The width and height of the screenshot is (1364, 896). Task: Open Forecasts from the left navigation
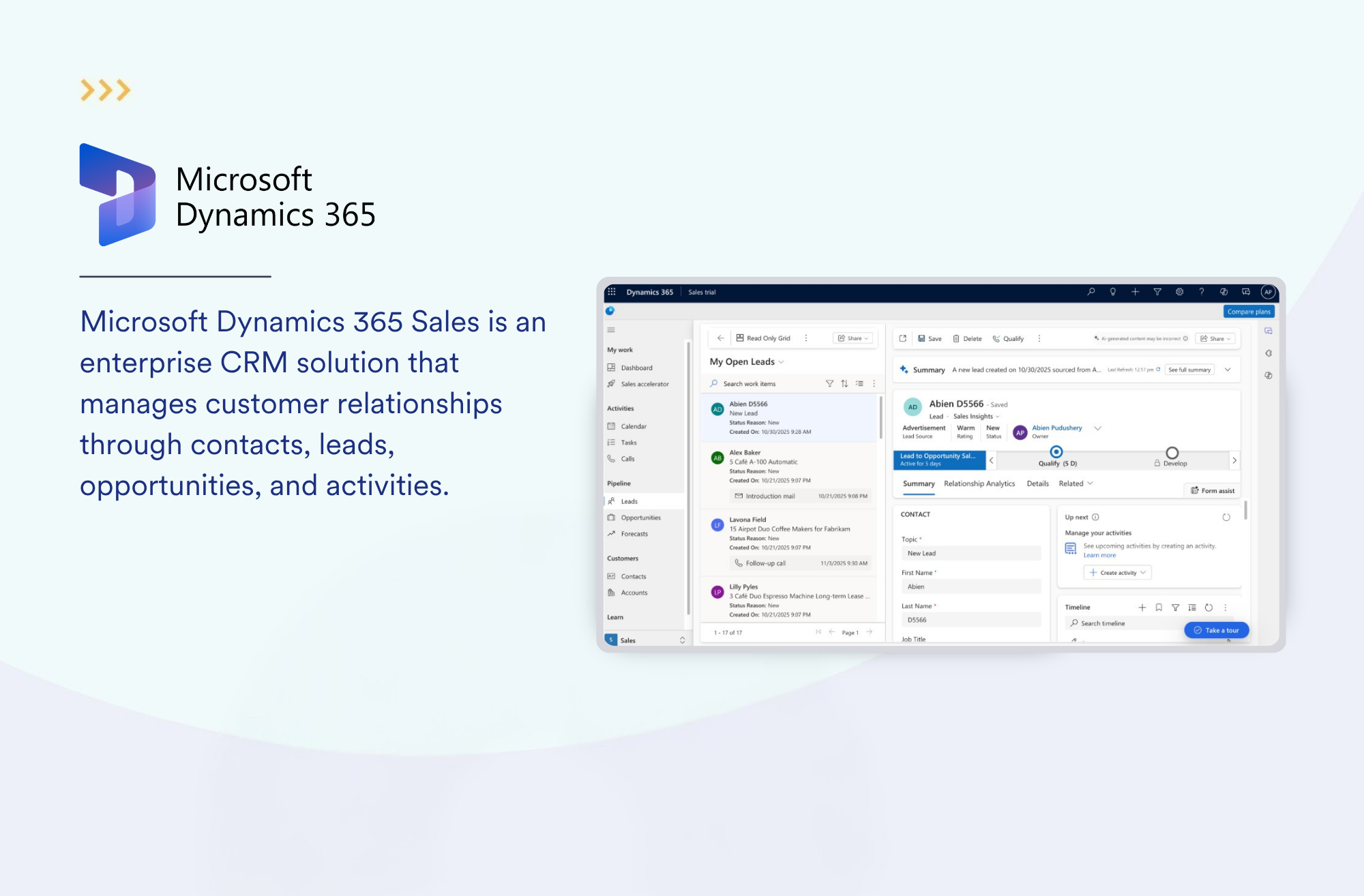(x=635, y=534)
